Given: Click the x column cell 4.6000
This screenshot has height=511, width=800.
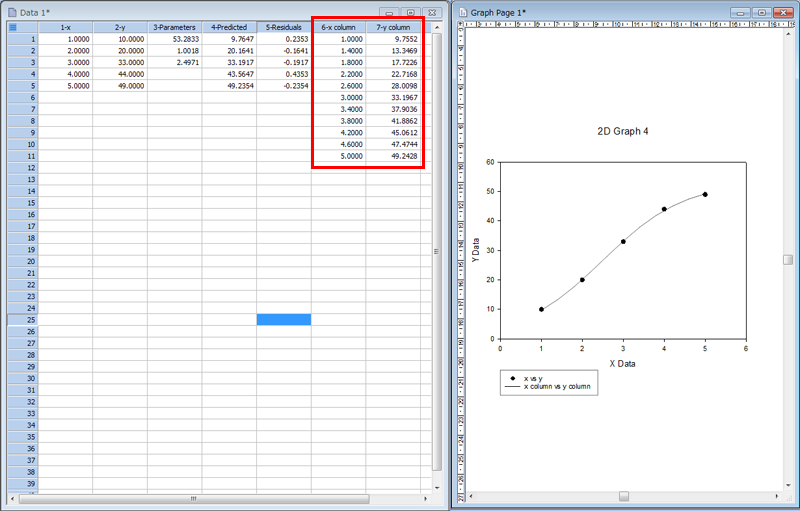Looking at the screenshot, I should click(x=338, y=145).
